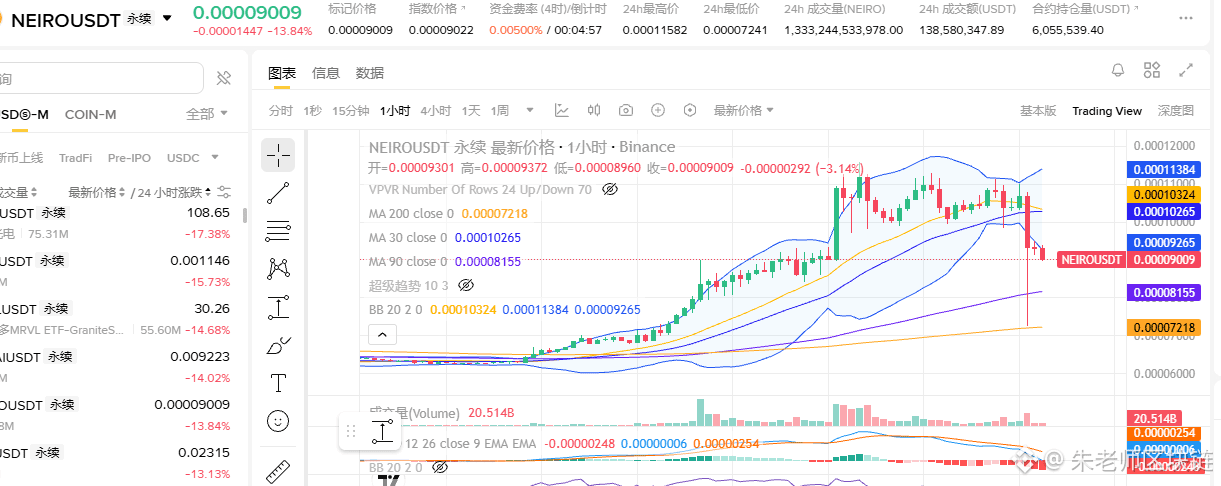Click the floating measure tool button
This screenshot has height=486, width=1221.
(383, 432)
